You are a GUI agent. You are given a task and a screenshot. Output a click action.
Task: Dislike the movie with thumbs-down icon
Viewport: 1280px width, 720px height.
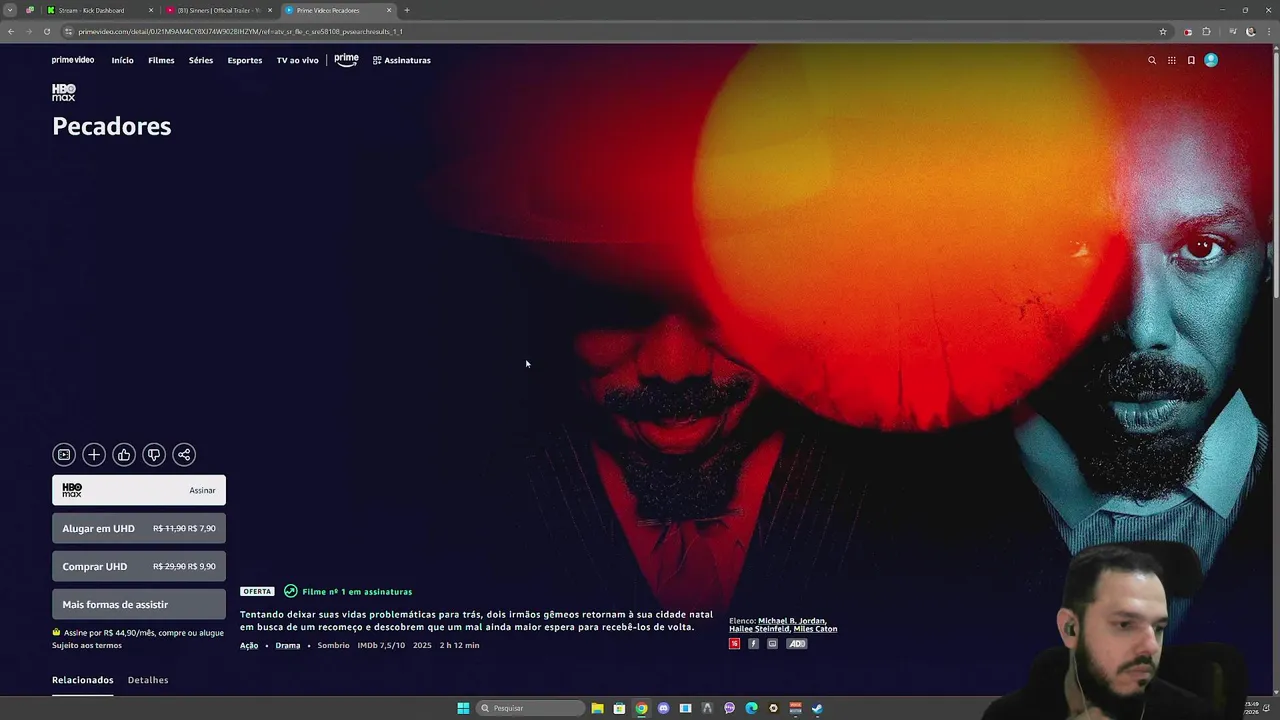point(154,455)
